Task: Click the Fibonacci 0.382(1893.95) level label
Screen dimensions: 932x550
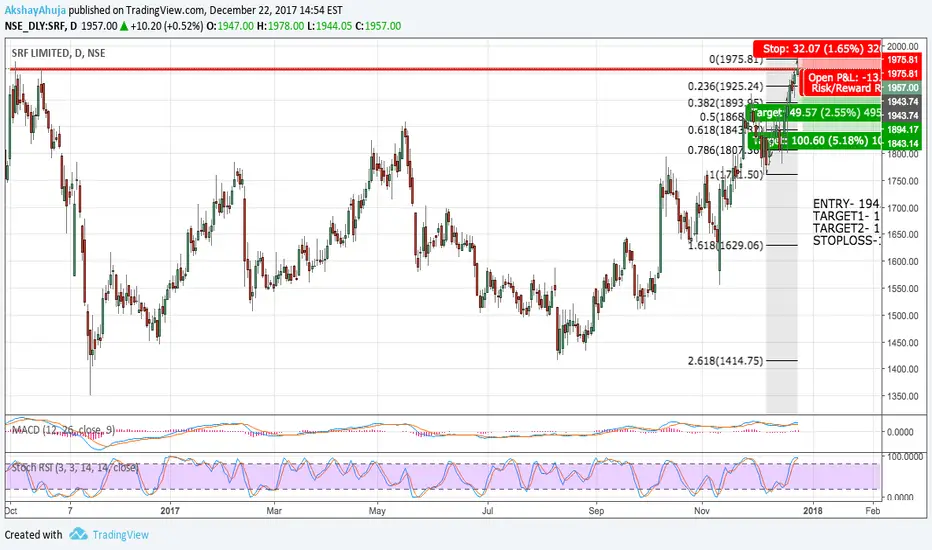Action: 725,103
